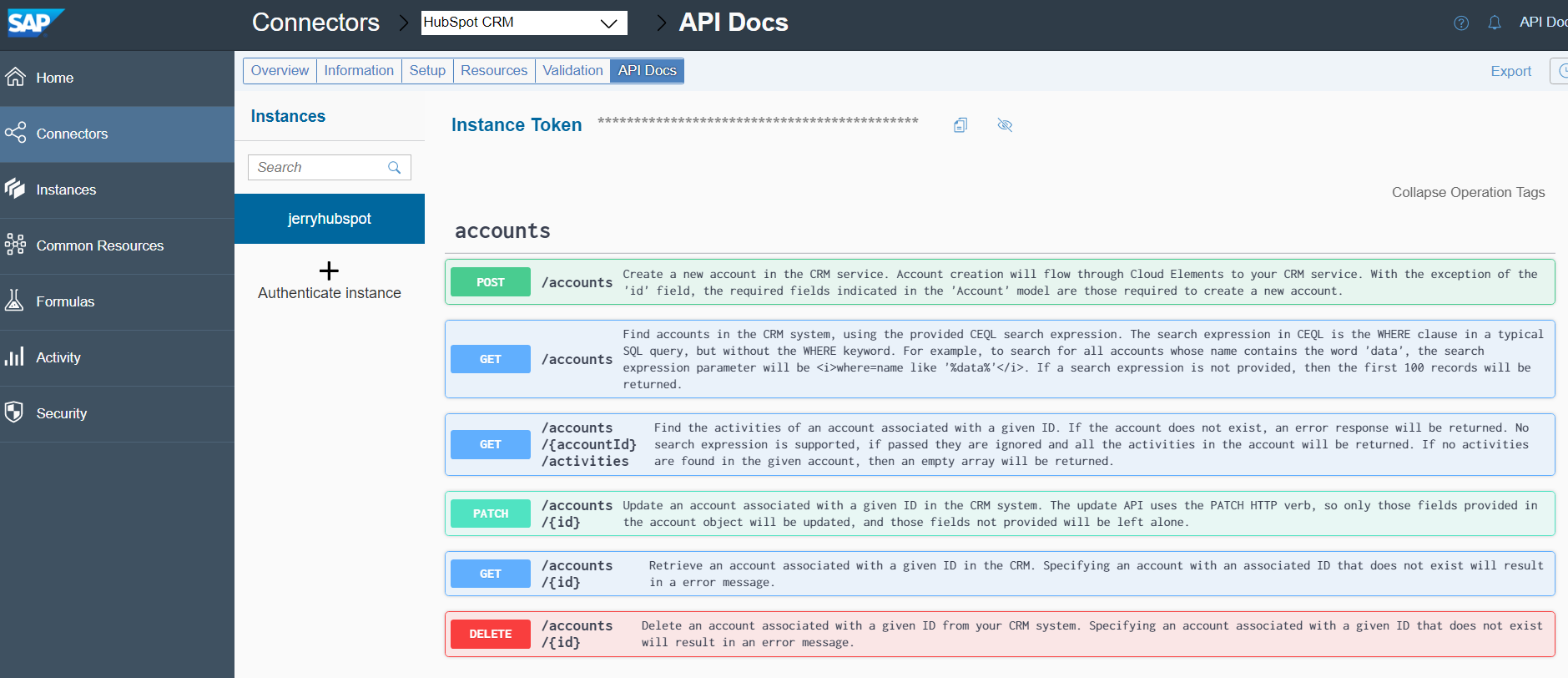
Task: Click Collapse Operation Tags
Action: [x=1468, y=192]
